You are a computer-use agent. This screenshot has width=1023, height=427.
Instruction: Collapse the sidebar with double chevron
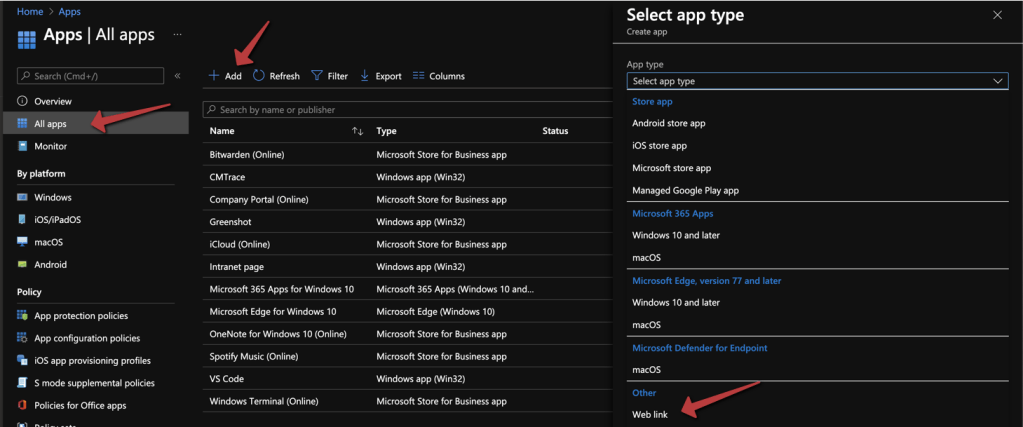click(177, 76)
